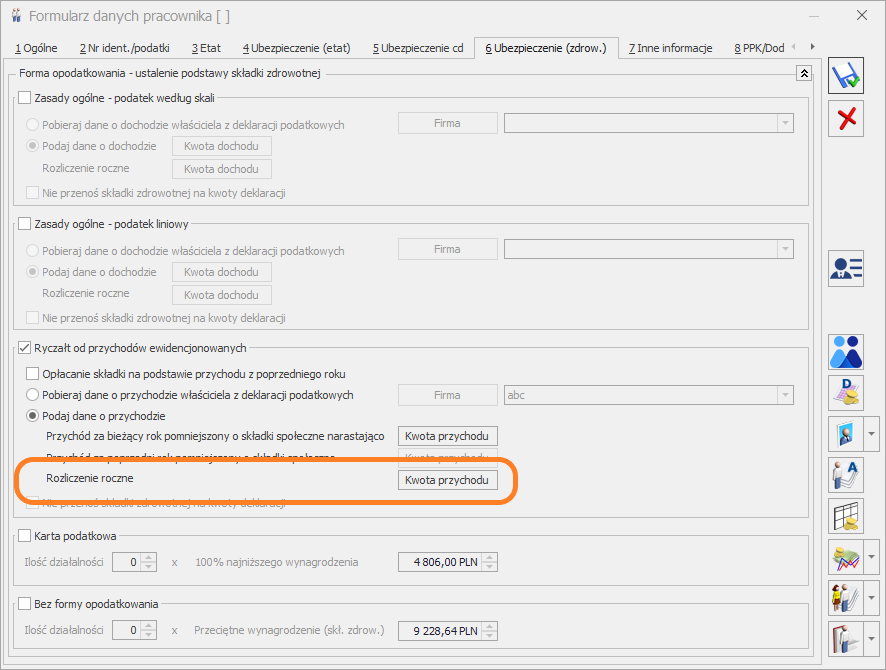This screenshot has height=670, width=886.
Task: Click the money chart with coins icon
Action: click(x=846, y=557)
